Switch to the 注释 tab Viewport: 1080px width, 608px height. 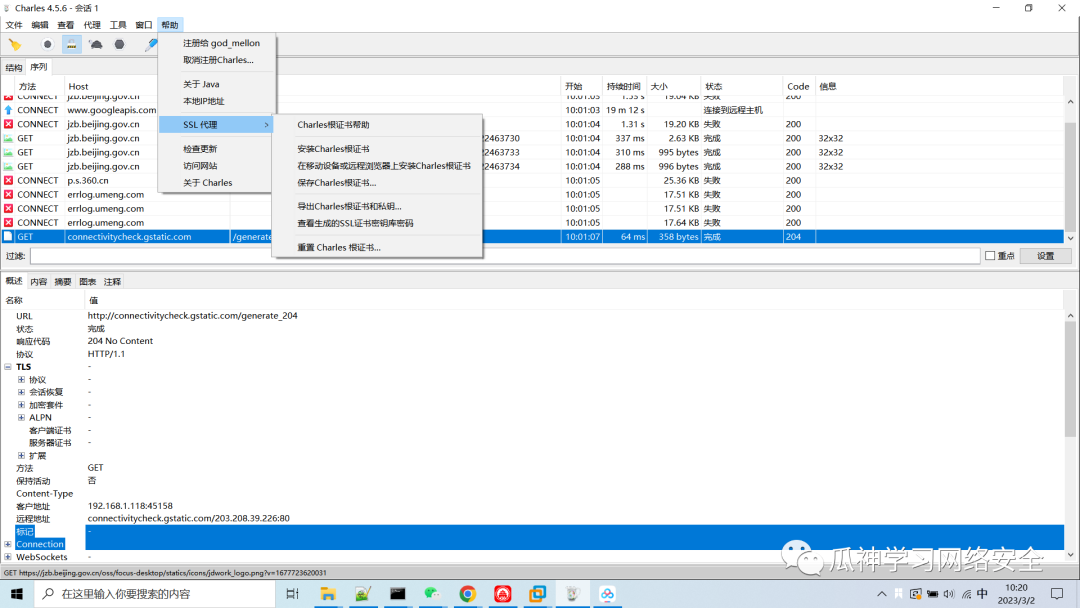(x=112, y=282)
